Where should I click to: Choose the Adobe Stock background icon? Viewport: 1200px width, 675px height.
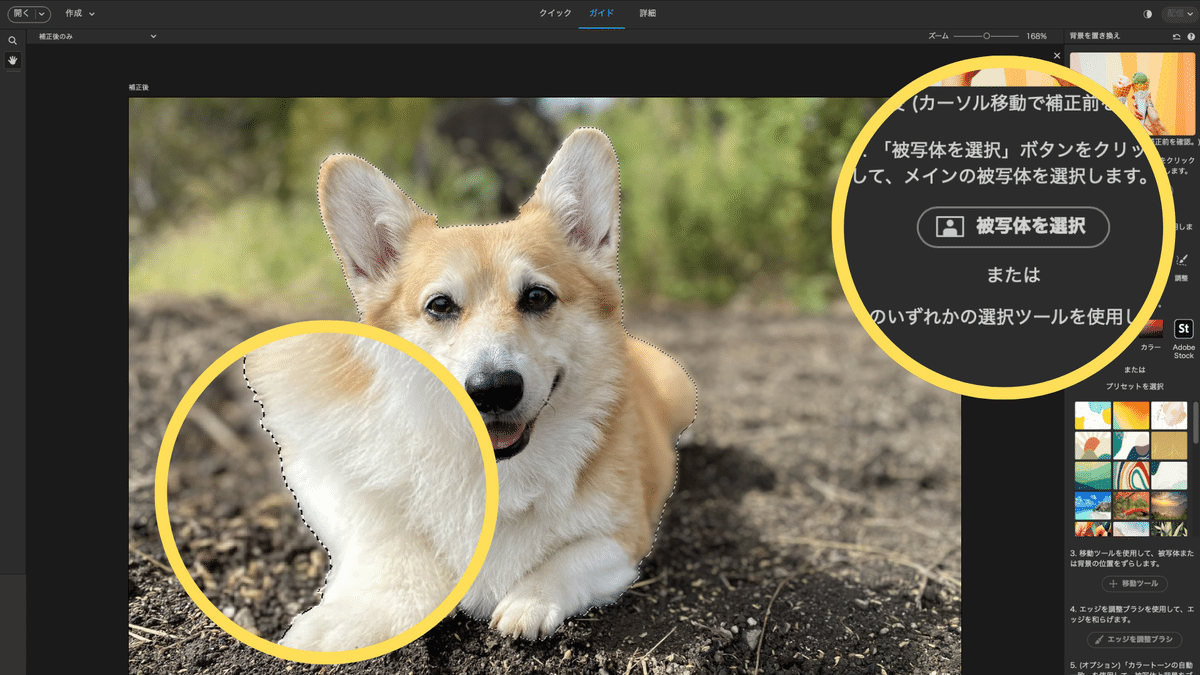[1184, 329]
